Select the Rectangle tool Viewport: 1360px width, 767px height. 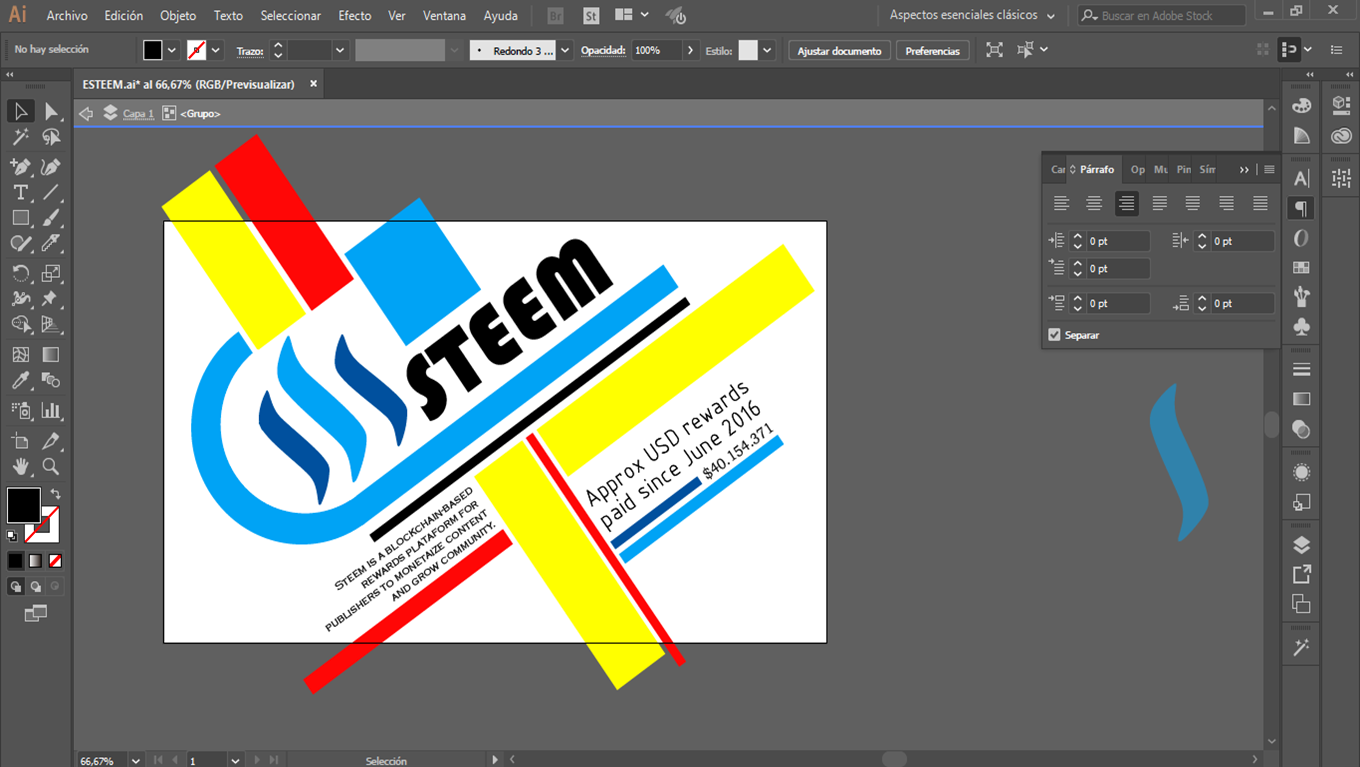pos(20,218)
